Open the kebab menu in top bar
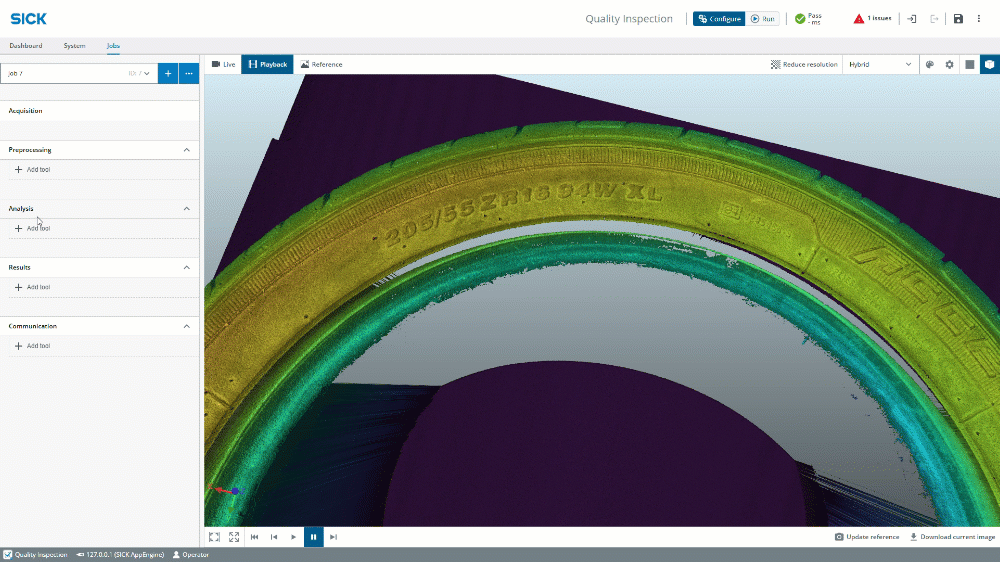 pyautogui.click(x=979, y=19)
